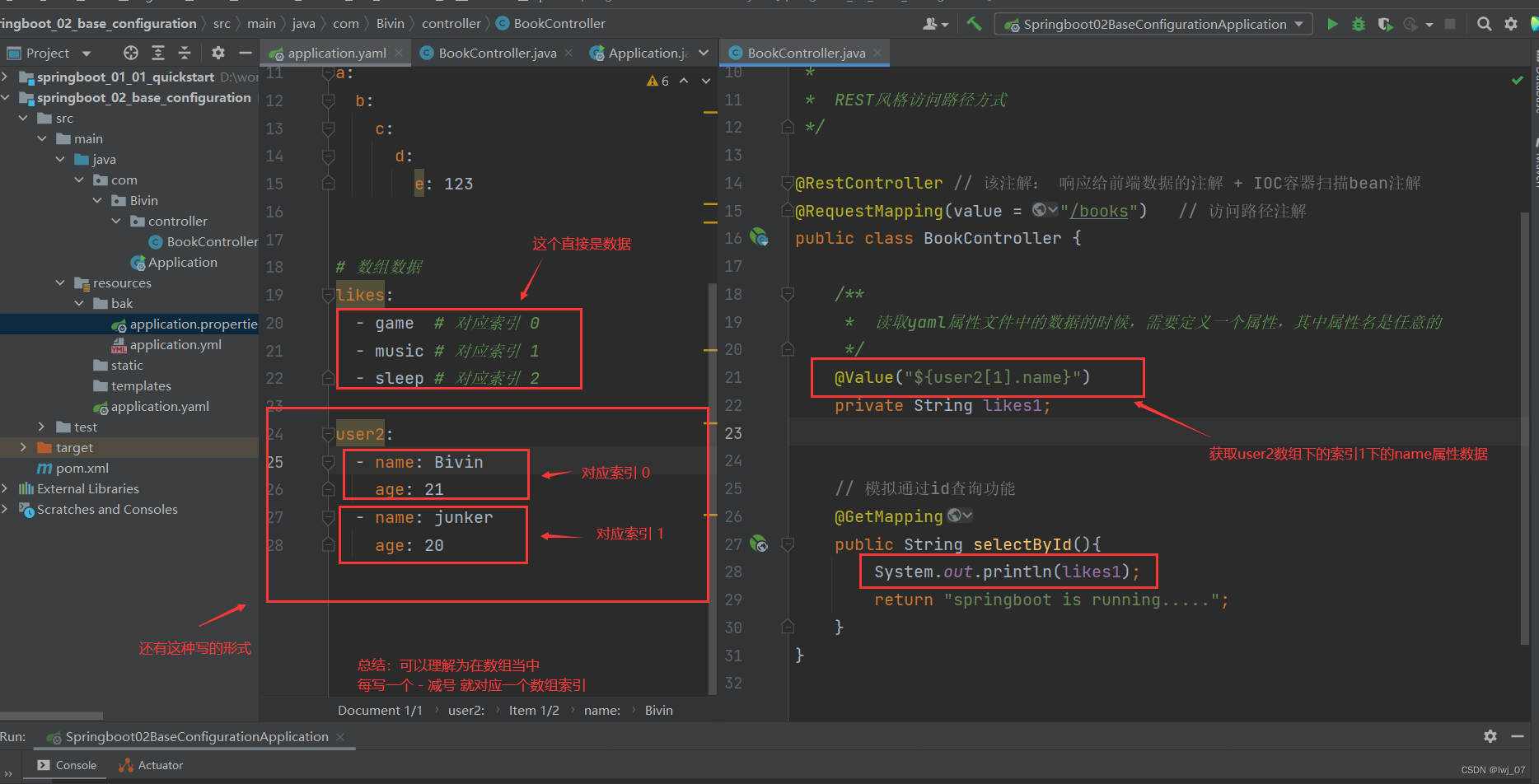Open the Project view mode dropdown
The width and height of the screenshot is (1539, 784).
(x=87, y=52)
